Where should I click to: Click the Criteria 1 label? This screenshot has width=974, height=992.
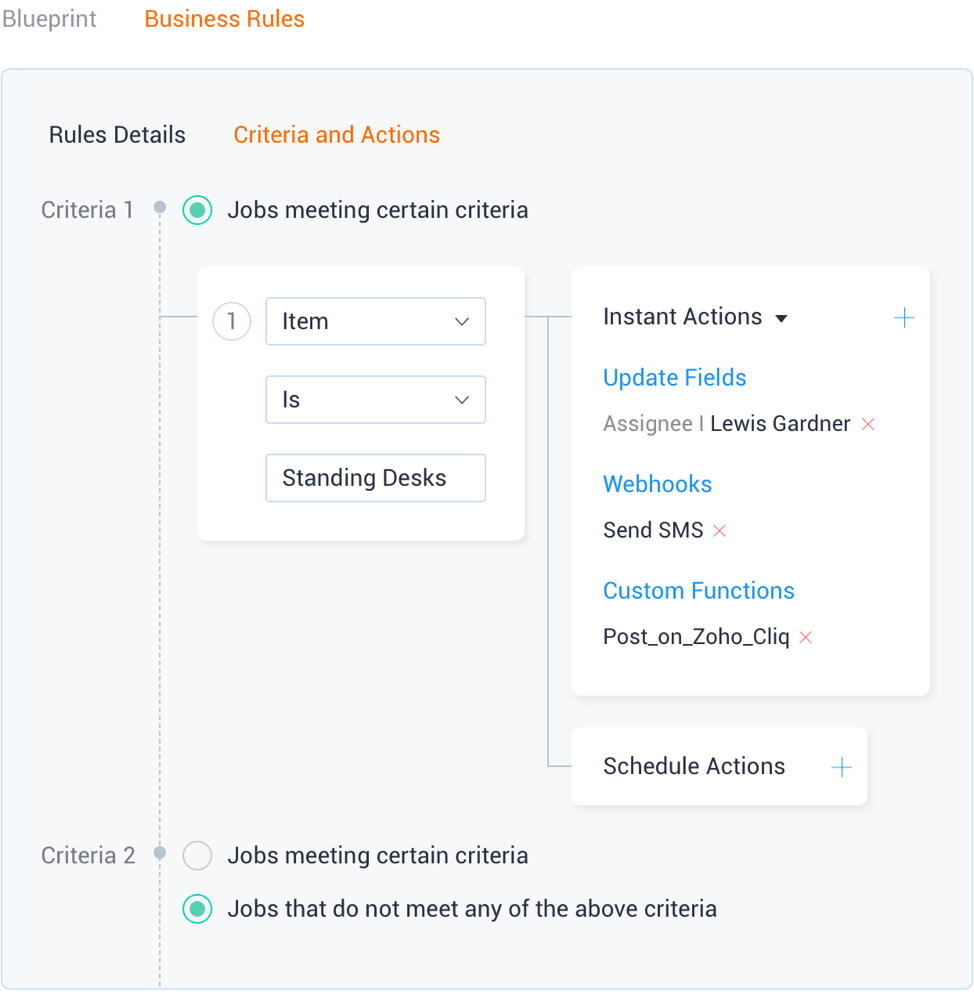(87, 210)
